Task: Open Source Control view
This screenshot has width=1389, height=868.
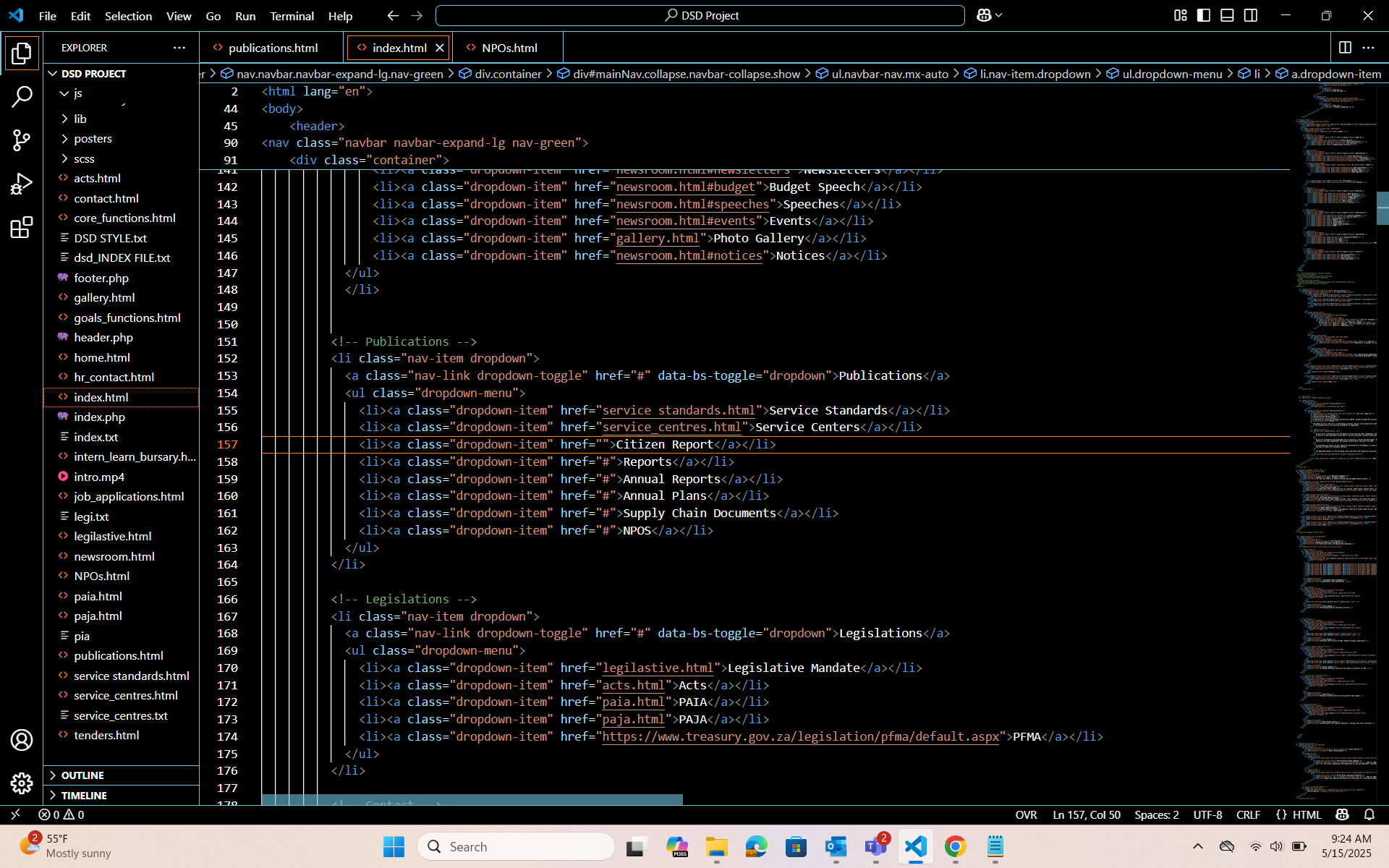Action: point(22,140)
